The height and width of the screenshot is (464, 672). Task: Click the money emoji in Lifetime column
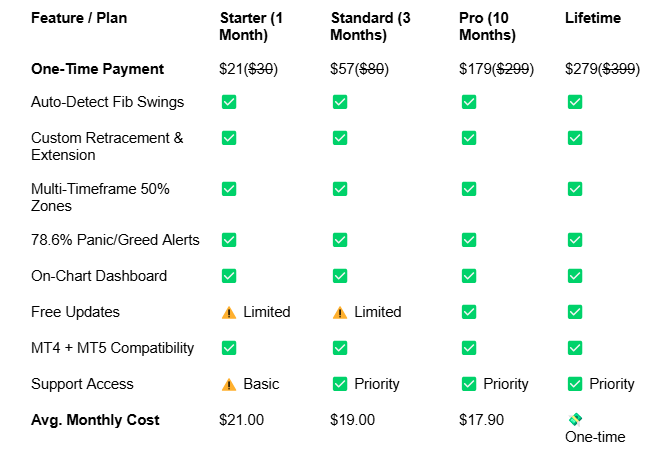(x=575, y=419)
